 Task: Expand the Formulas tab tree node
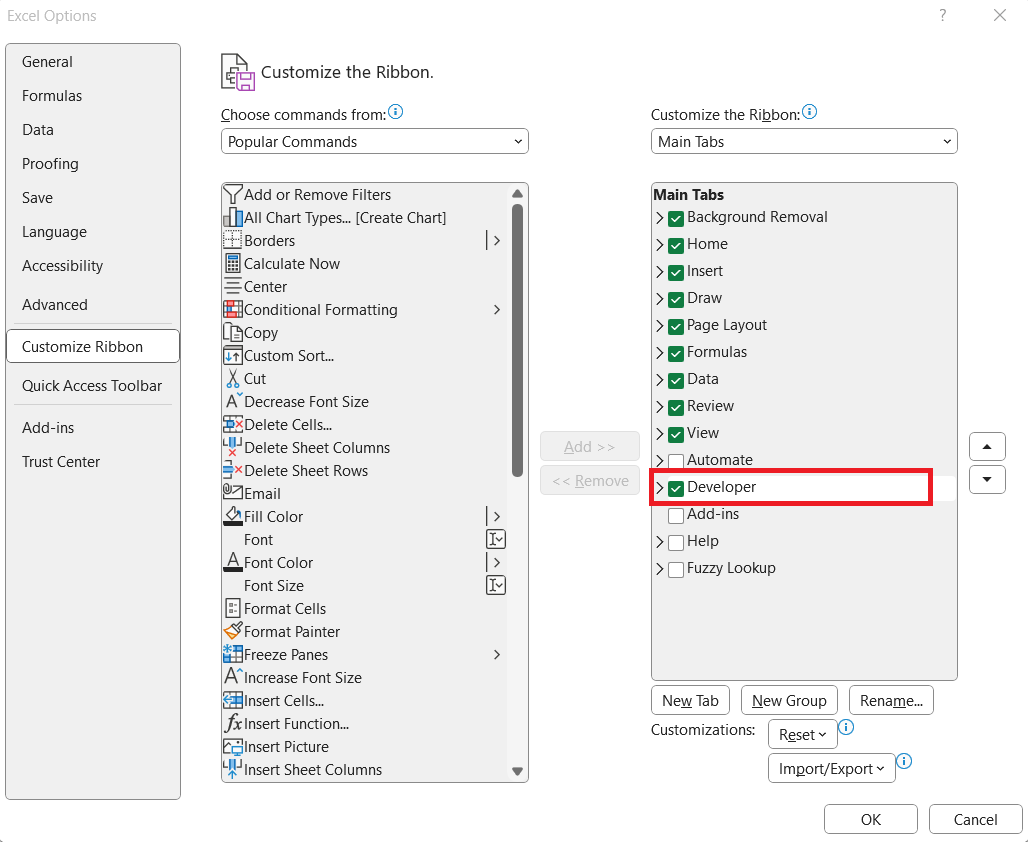(x=660, y=353)
